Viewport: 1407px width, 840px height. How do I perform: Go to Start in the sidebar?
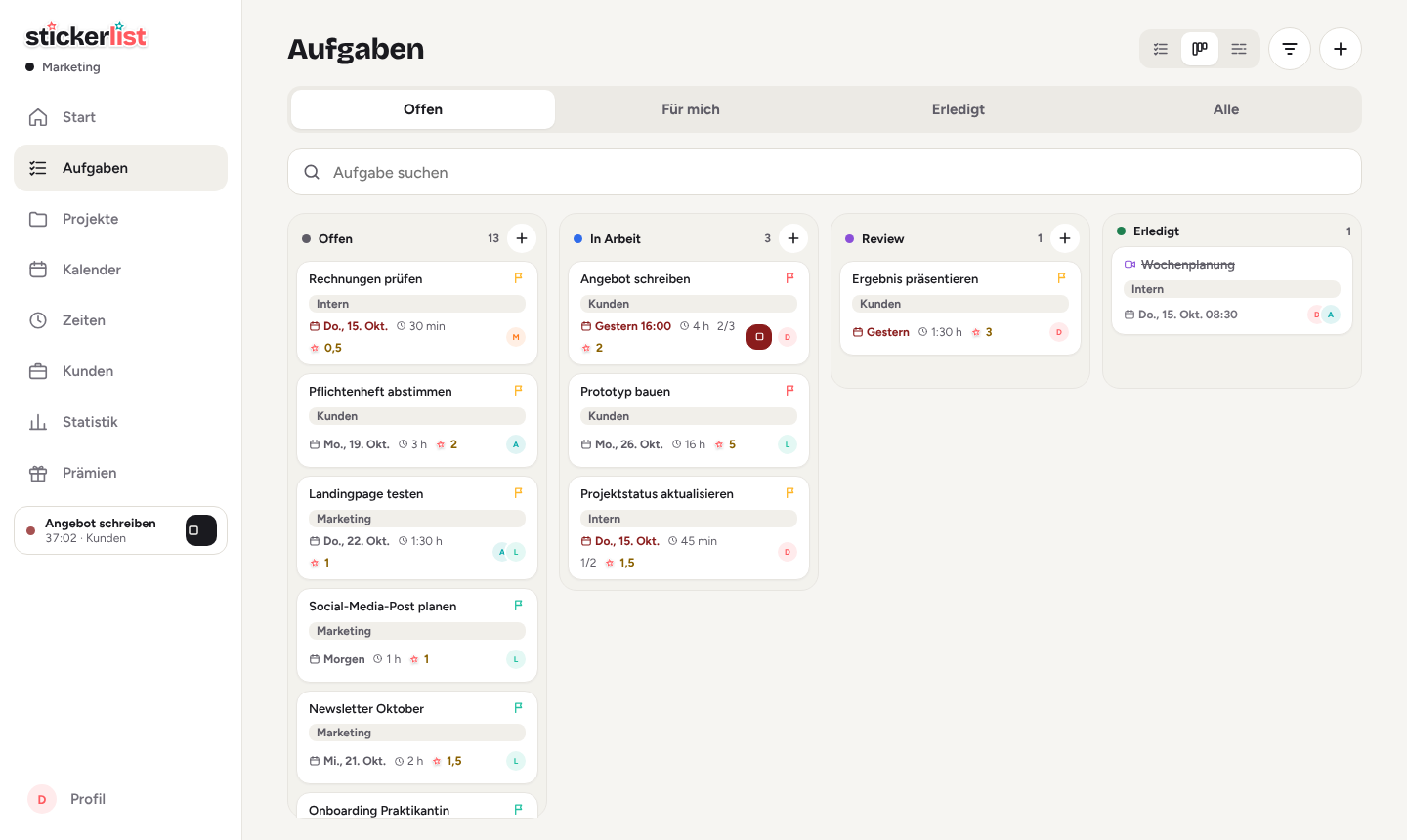pos(120,117)
